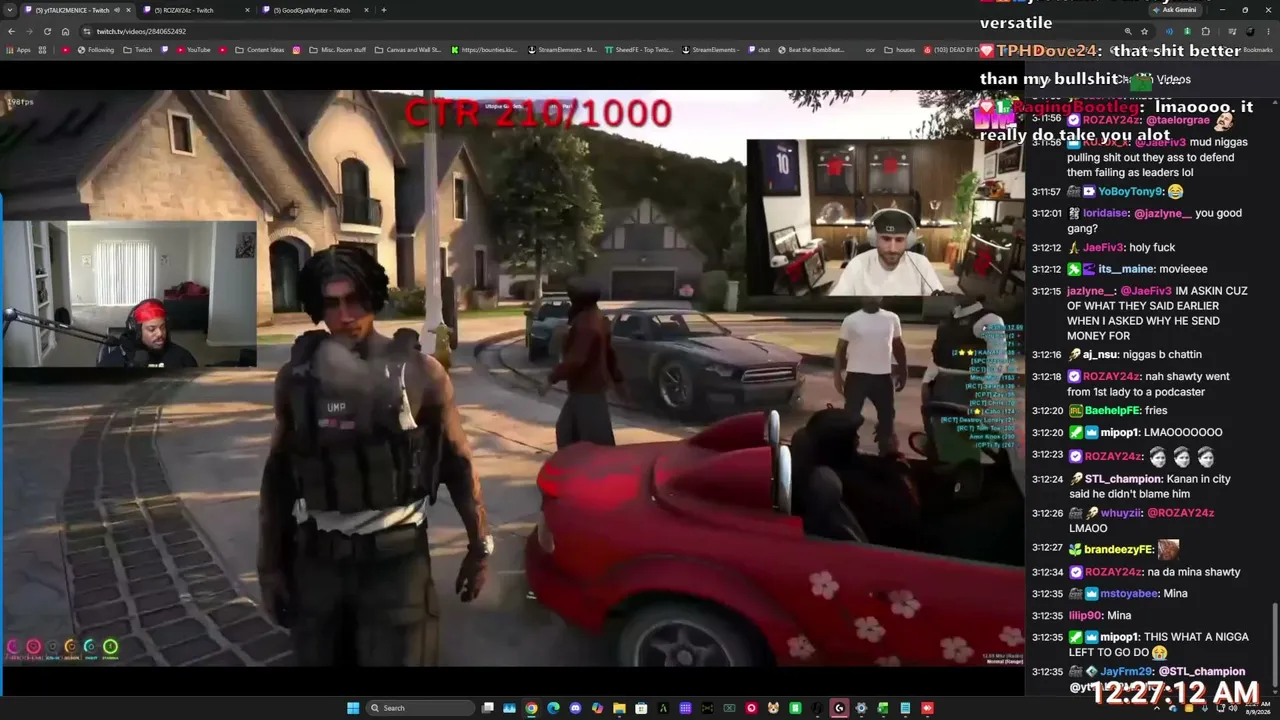1280x720 pixels.
Task: Open Task View from the taskbar
Action: [487, 708]
